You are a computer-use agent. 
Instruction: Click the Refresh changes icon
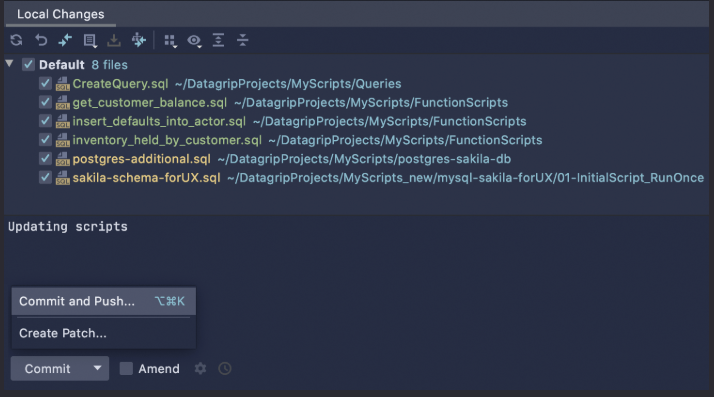click(x=16, y=41)
